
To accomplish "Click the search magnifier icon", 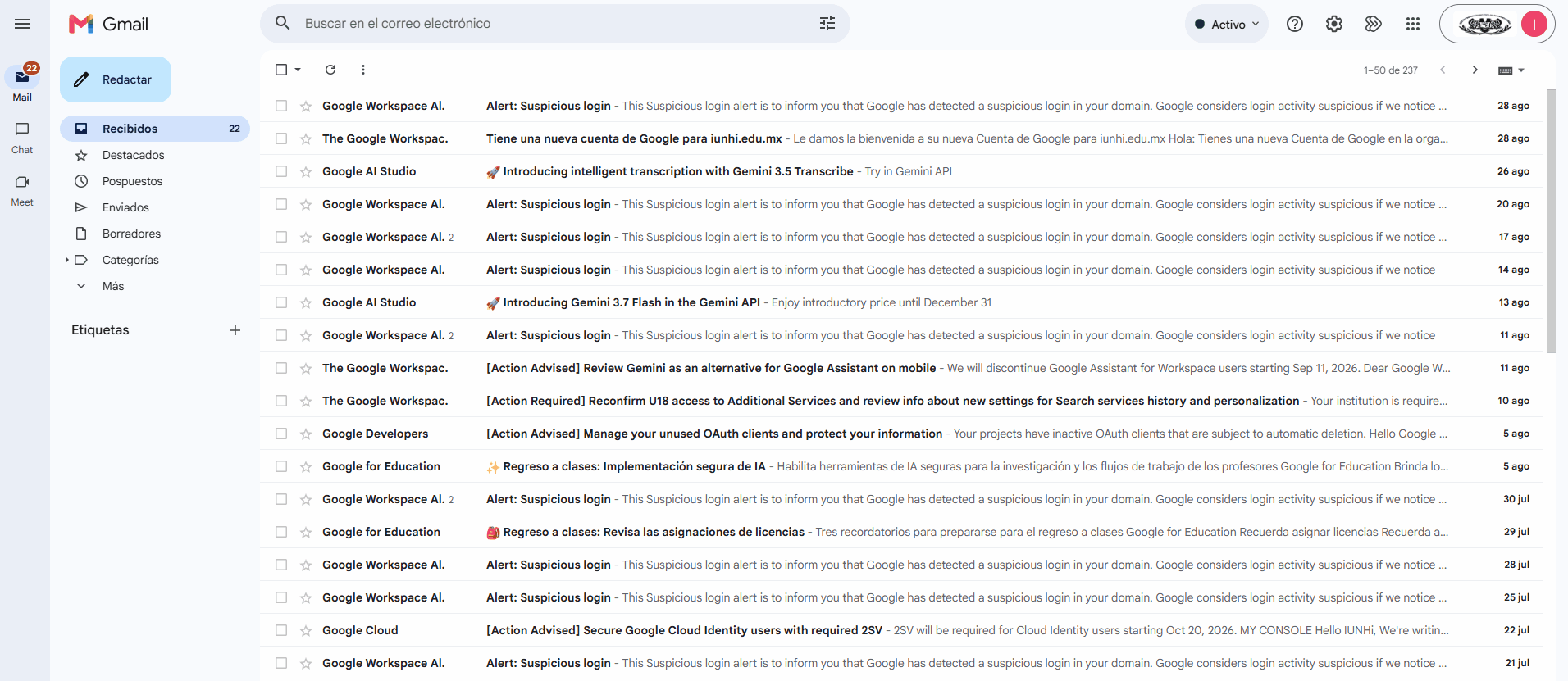I will 283,23.
